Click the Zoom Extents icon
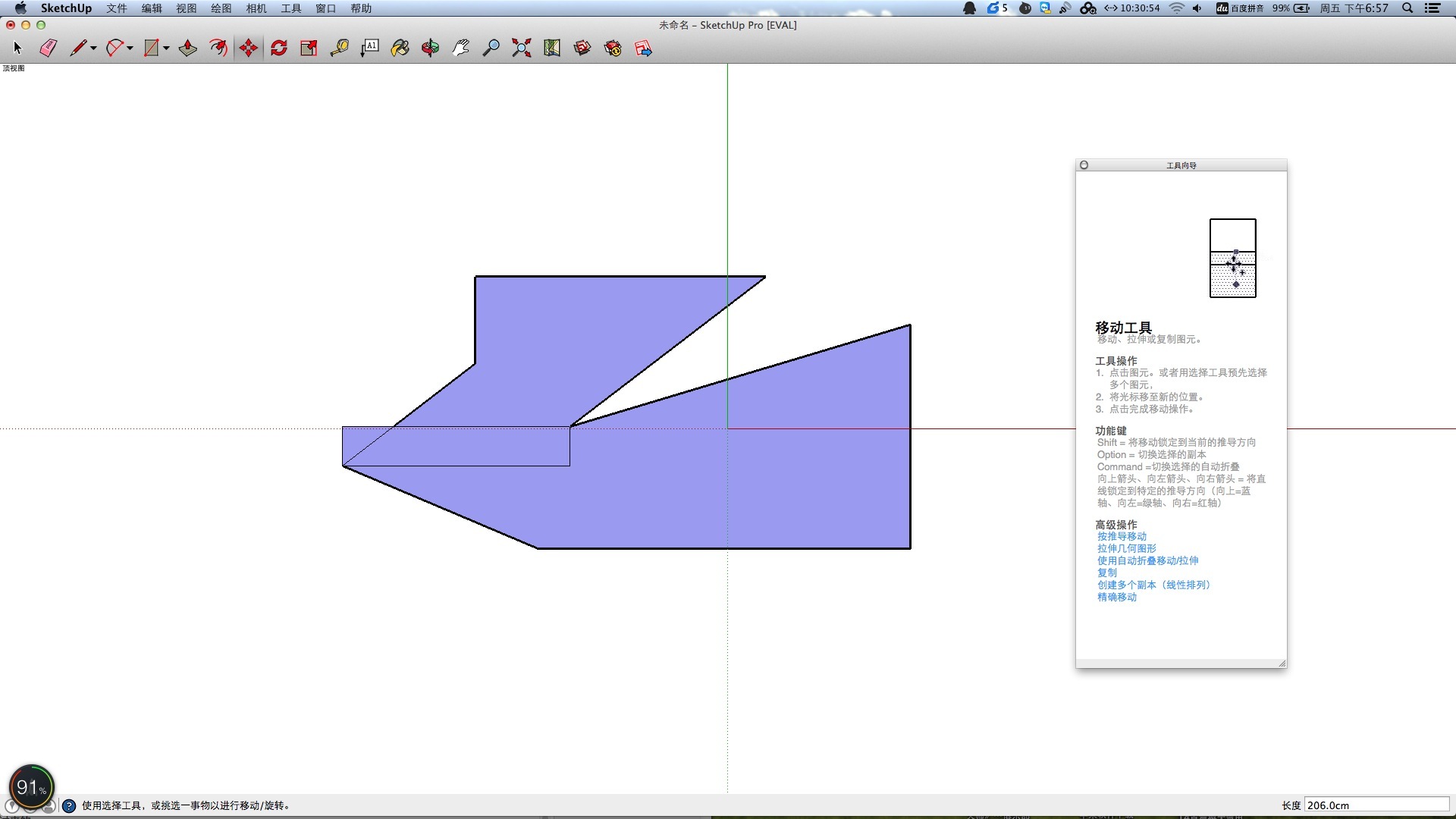This screenshot has height=819, width=1456. (x=521, y=49)
